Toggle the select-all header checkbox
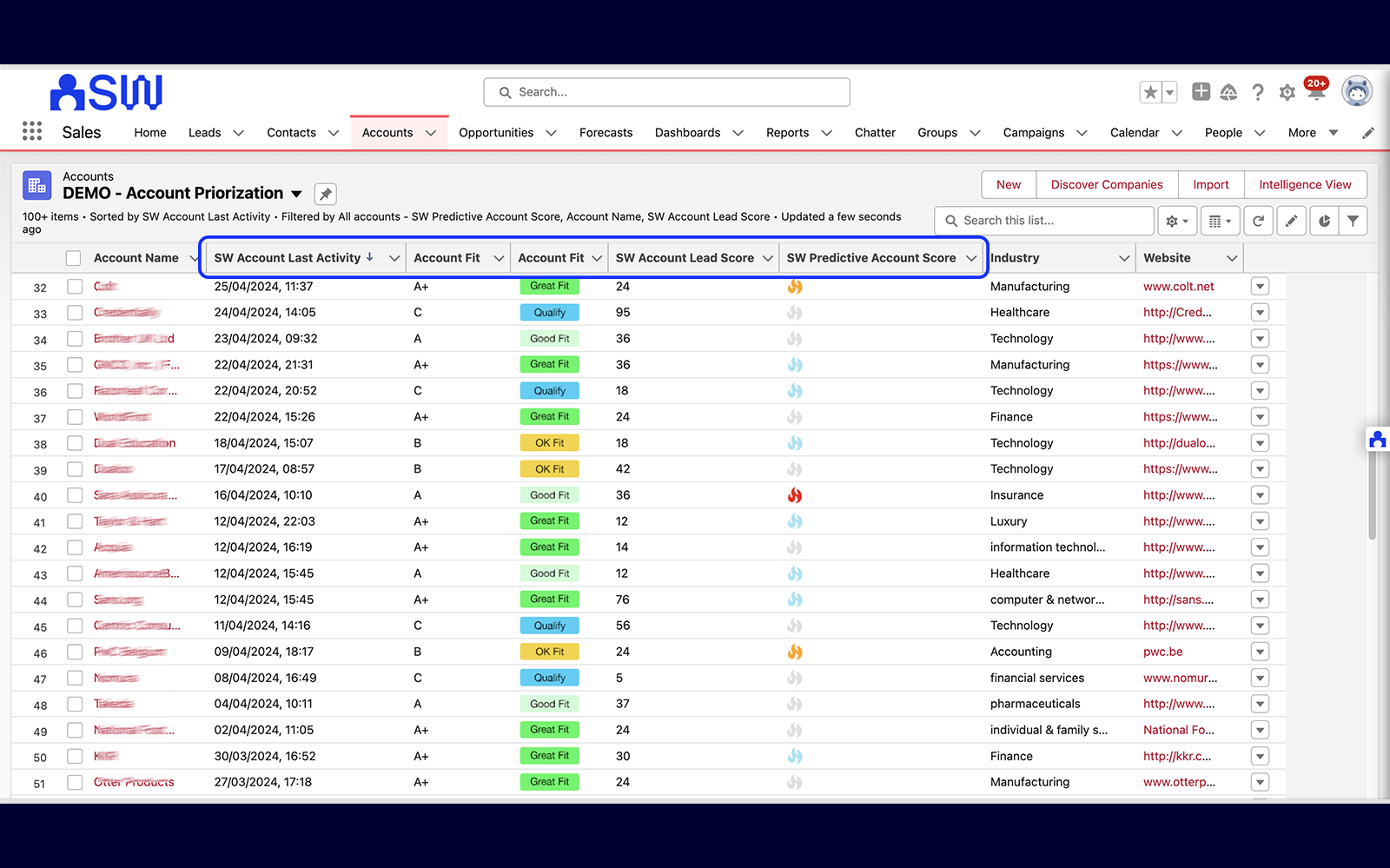The height and width of the screenshot is (868, 1390). coord(74,258)
